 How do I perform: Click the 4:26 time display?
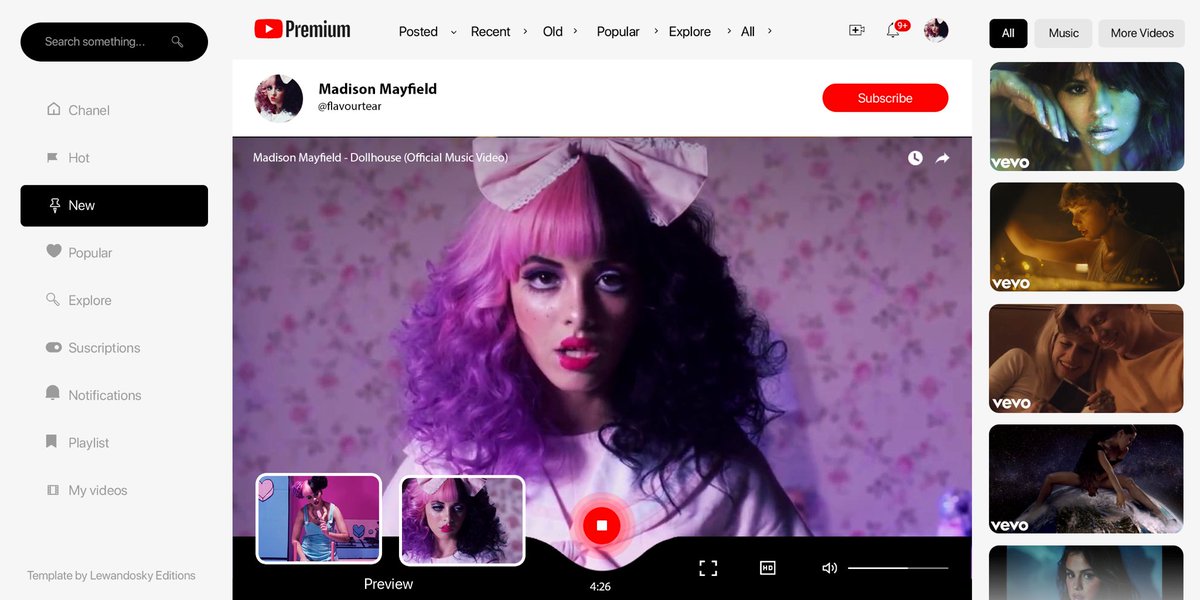[600, 587]
